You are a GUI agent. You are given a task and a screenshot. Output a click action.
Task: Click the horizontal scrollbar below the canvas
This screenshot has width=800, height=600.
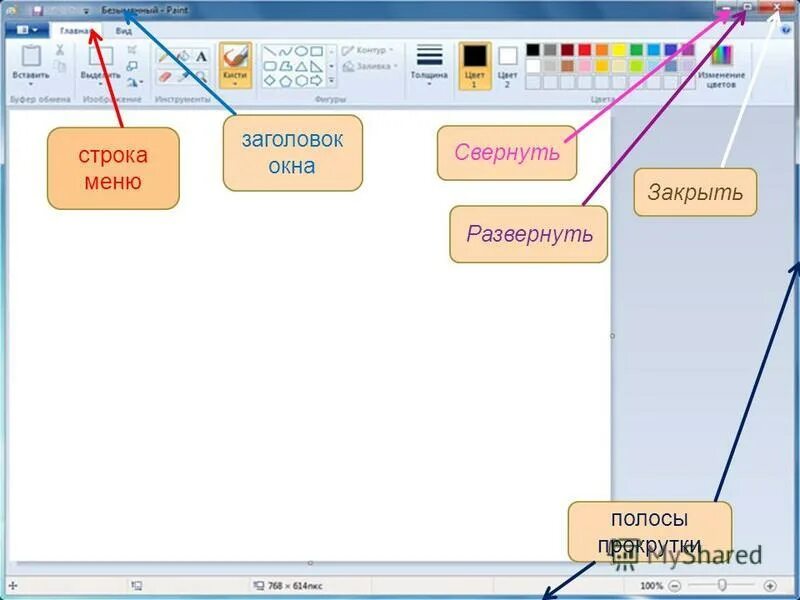[x=300, y=566]
